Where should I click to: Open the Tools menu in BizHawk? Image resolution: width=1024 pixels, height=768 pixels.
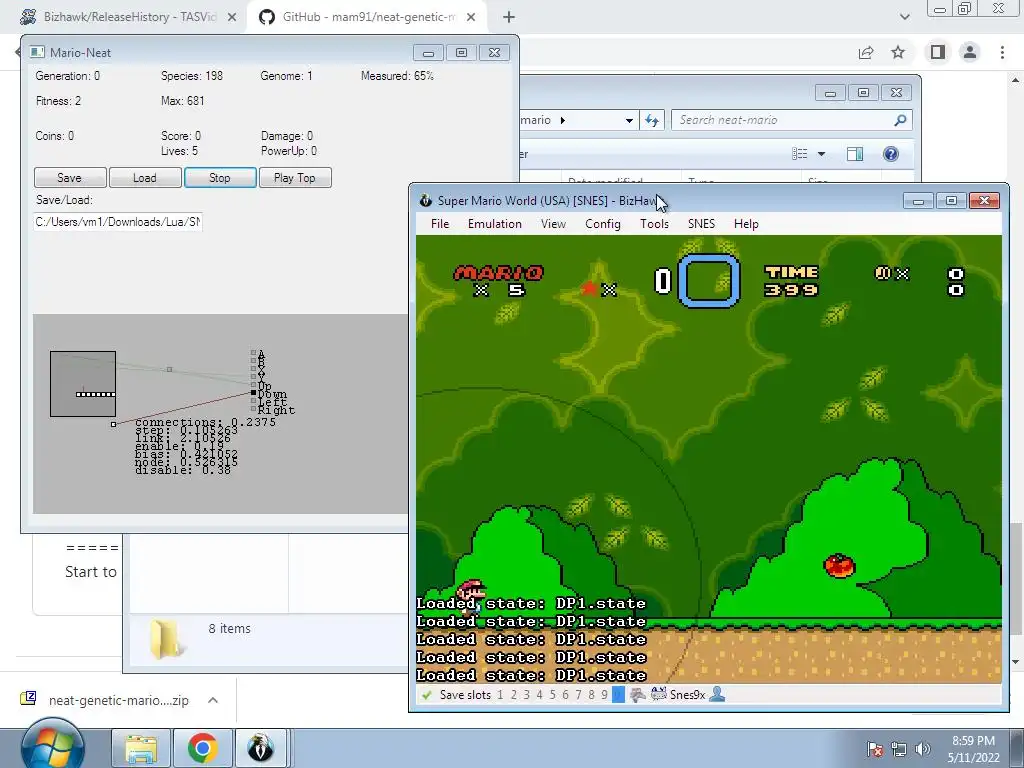[x=654, y=224]
